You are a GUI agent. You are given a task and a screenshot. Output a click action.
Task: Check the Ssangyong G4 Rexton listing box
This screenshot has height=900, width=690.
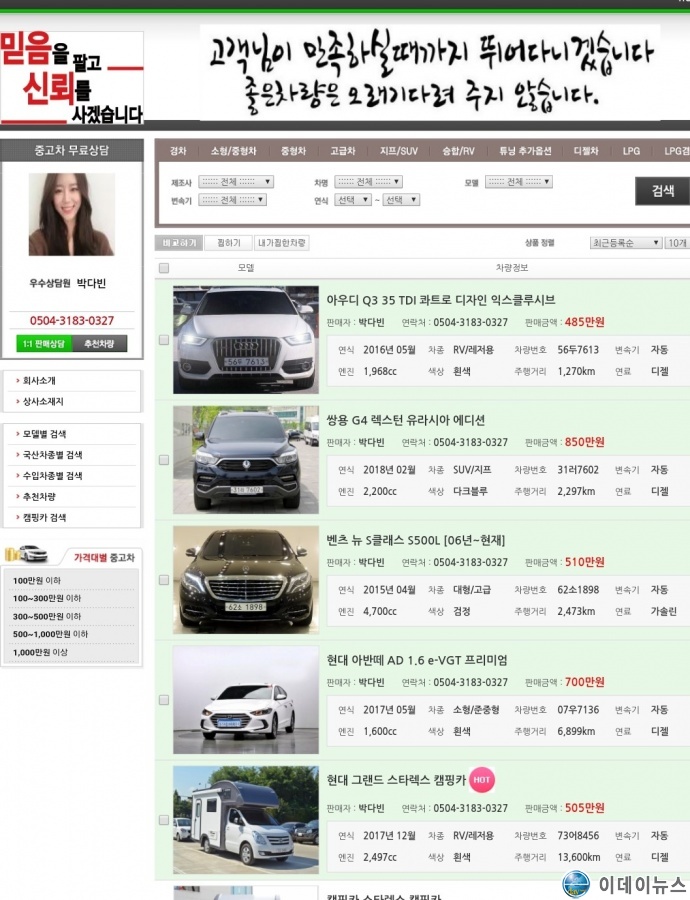[x=164, y=460]
